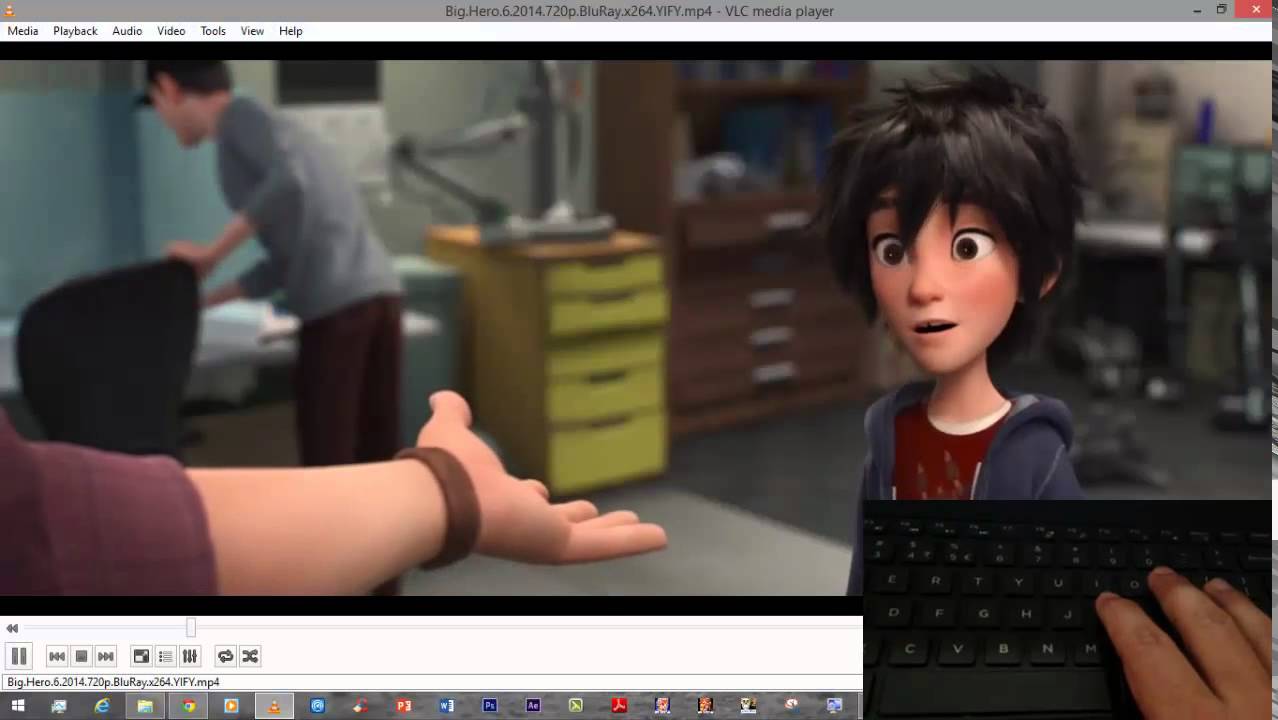This screenshot has height=720, width=1278.
Task: Open the Help menu
Action: [x=291, y=31]
